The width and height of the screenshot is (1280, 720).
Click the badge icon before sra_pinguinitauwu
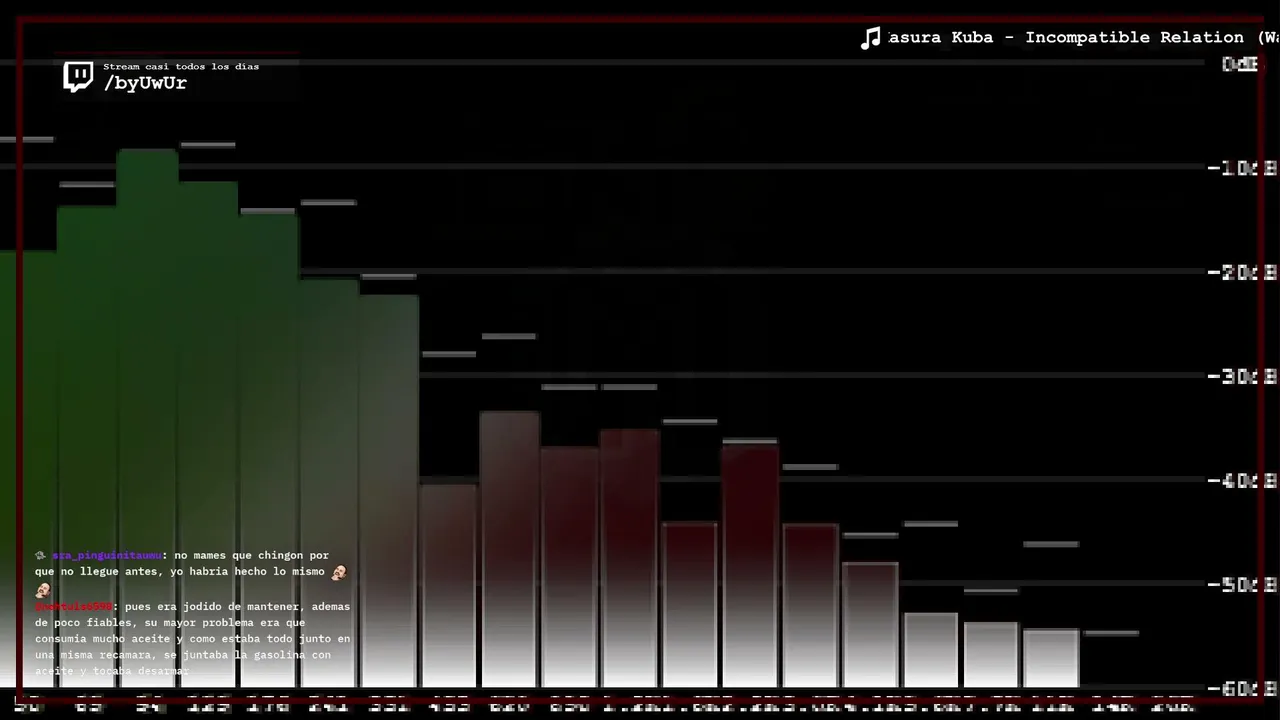[40, 555]
